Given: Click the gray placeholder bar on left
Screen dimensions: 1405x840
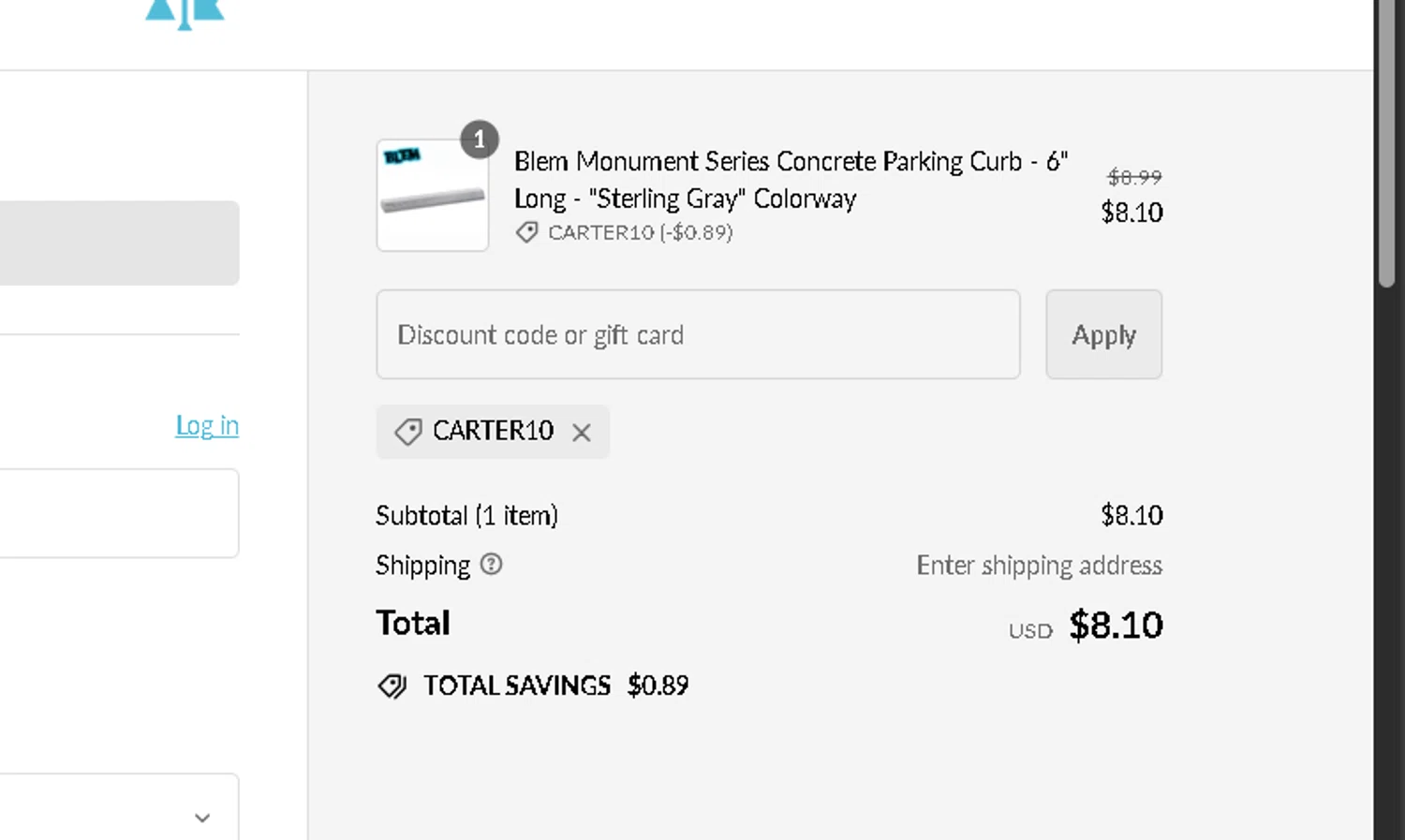Looking at the screenshot, I should [x=119, y=243].
